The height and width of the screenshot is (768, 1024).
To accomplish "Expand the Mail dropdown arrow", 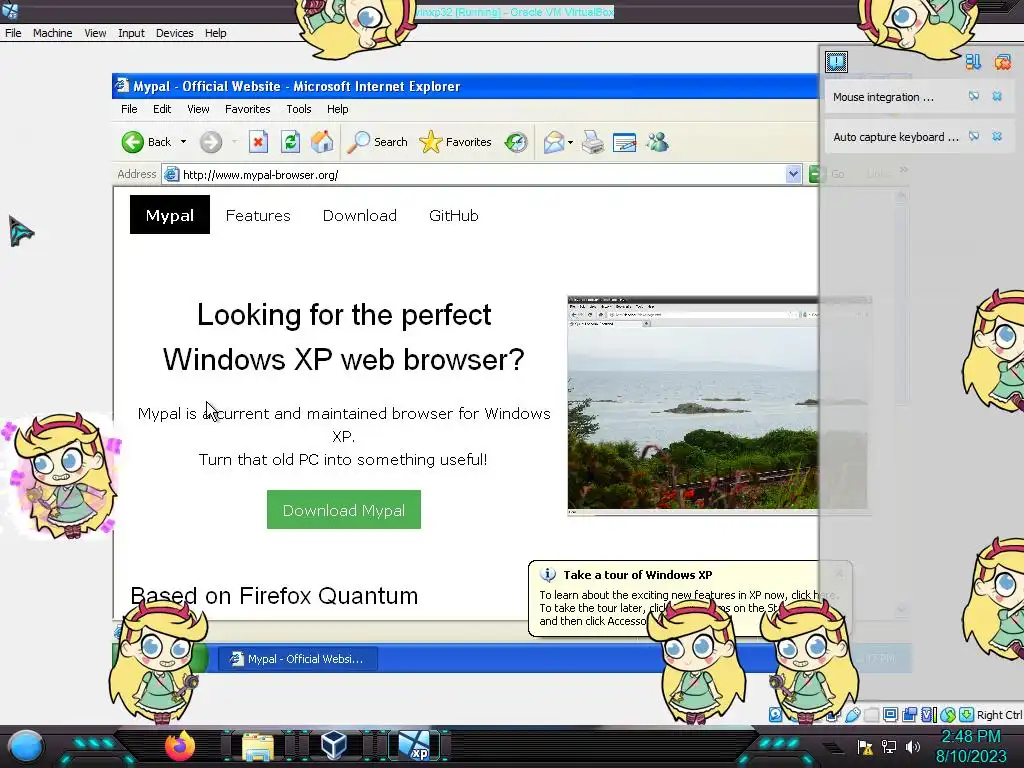I will coord(571,142).
